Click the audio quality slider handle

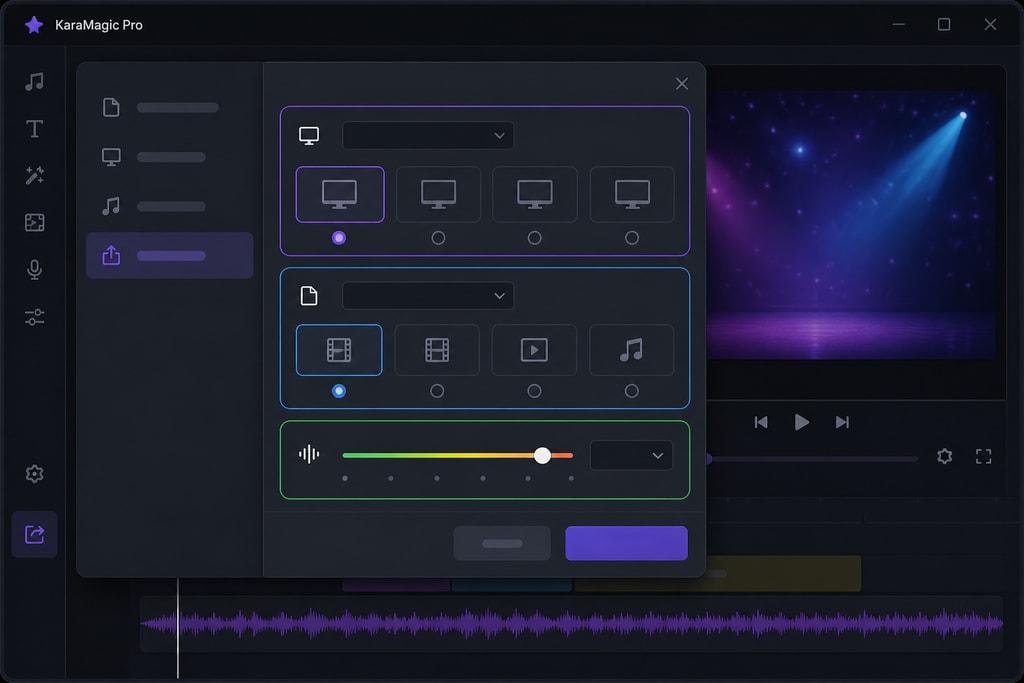click(x=542, y=455)
